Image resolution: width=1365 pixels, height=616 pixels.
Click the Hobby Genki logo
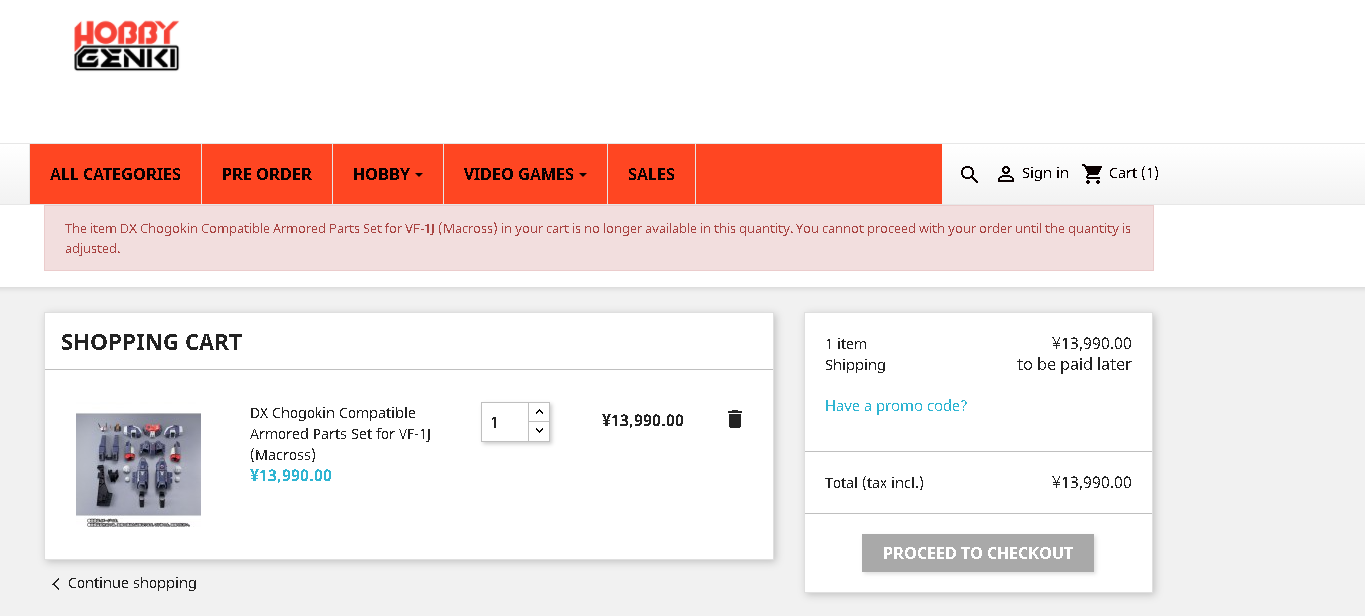coord(126,46)
